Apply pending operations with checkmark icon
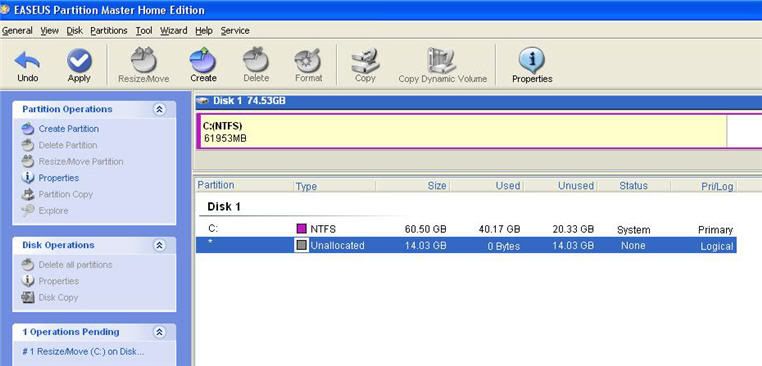 (x=79, y=60)
